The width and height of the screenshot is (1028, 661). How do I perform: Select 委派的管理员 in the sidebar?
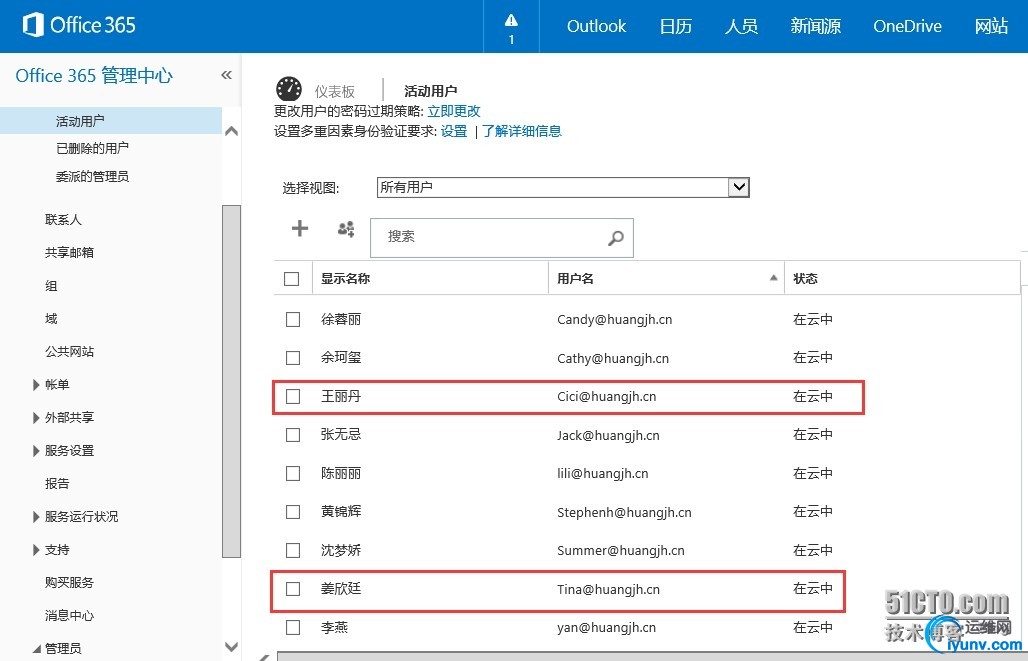pos(92,176)
